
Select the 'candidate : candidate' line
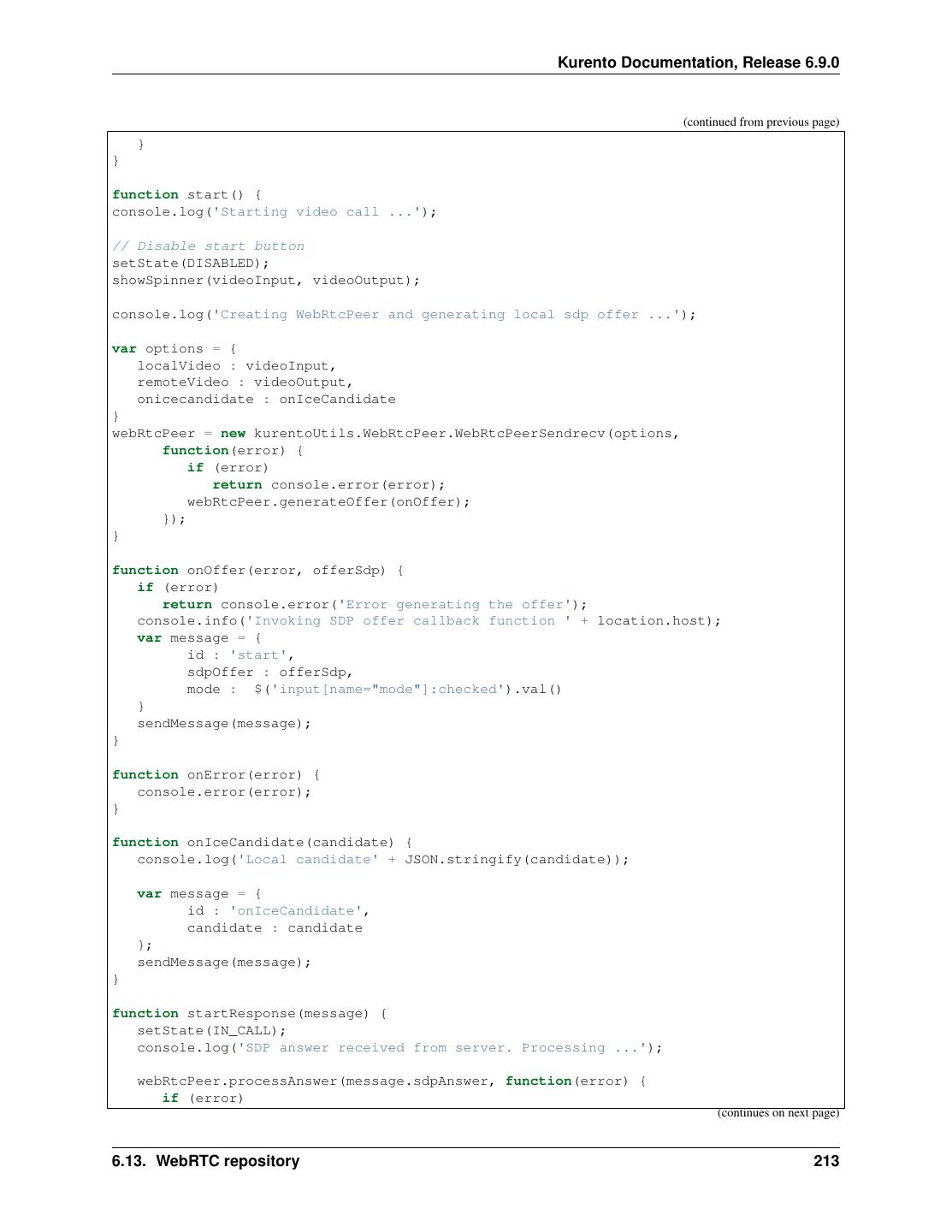(275, 928)
